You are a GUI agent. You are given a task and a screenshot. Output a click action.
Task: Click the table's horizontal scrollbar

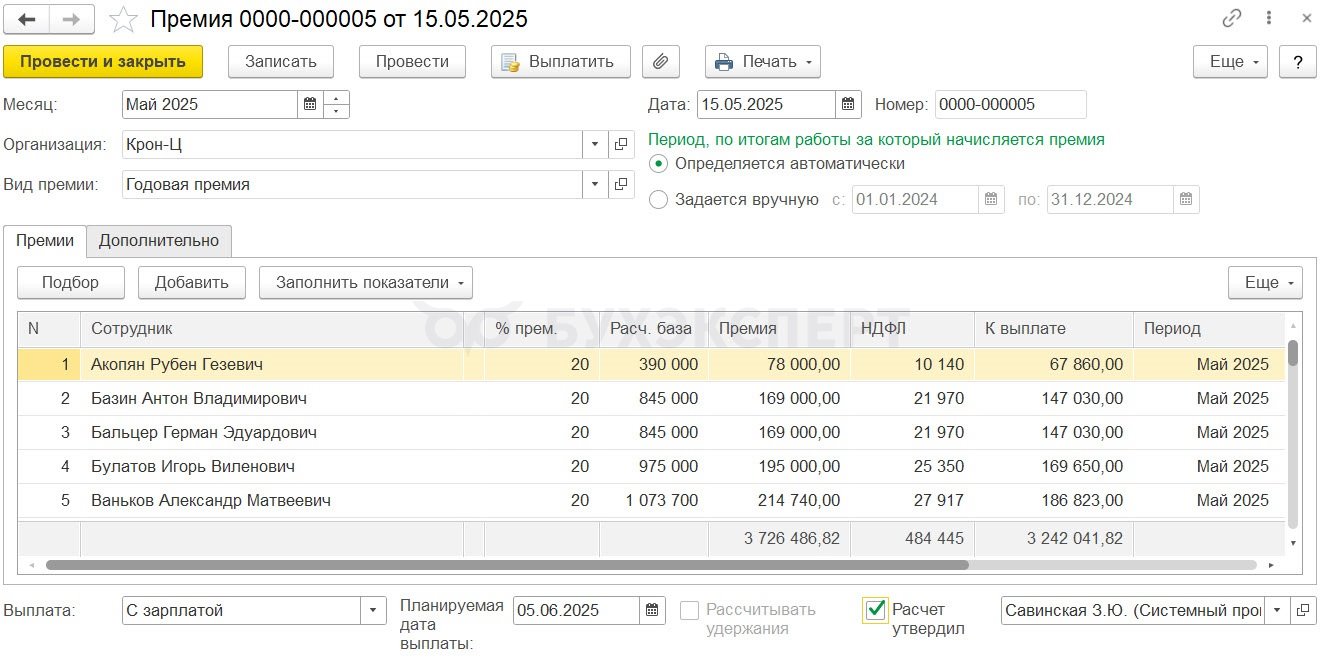pyautogui.click(x=507, y=565)
